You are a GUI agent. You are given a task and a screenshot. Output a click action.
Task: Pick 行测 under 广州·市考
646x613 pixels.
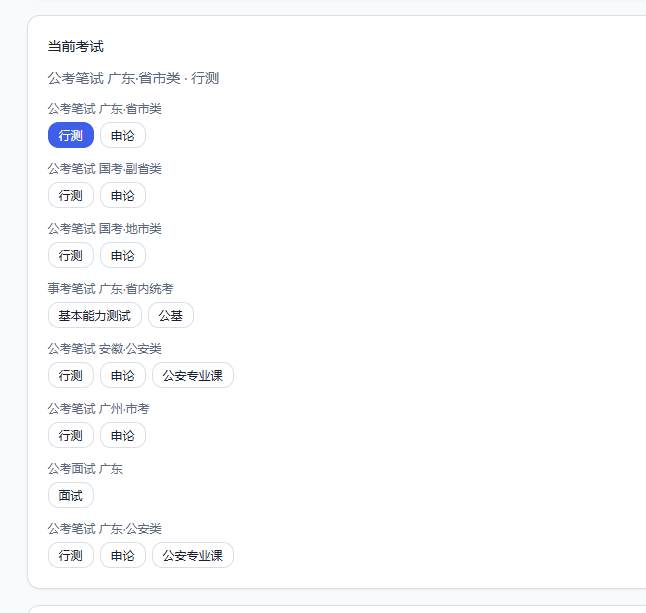(71, 435)
